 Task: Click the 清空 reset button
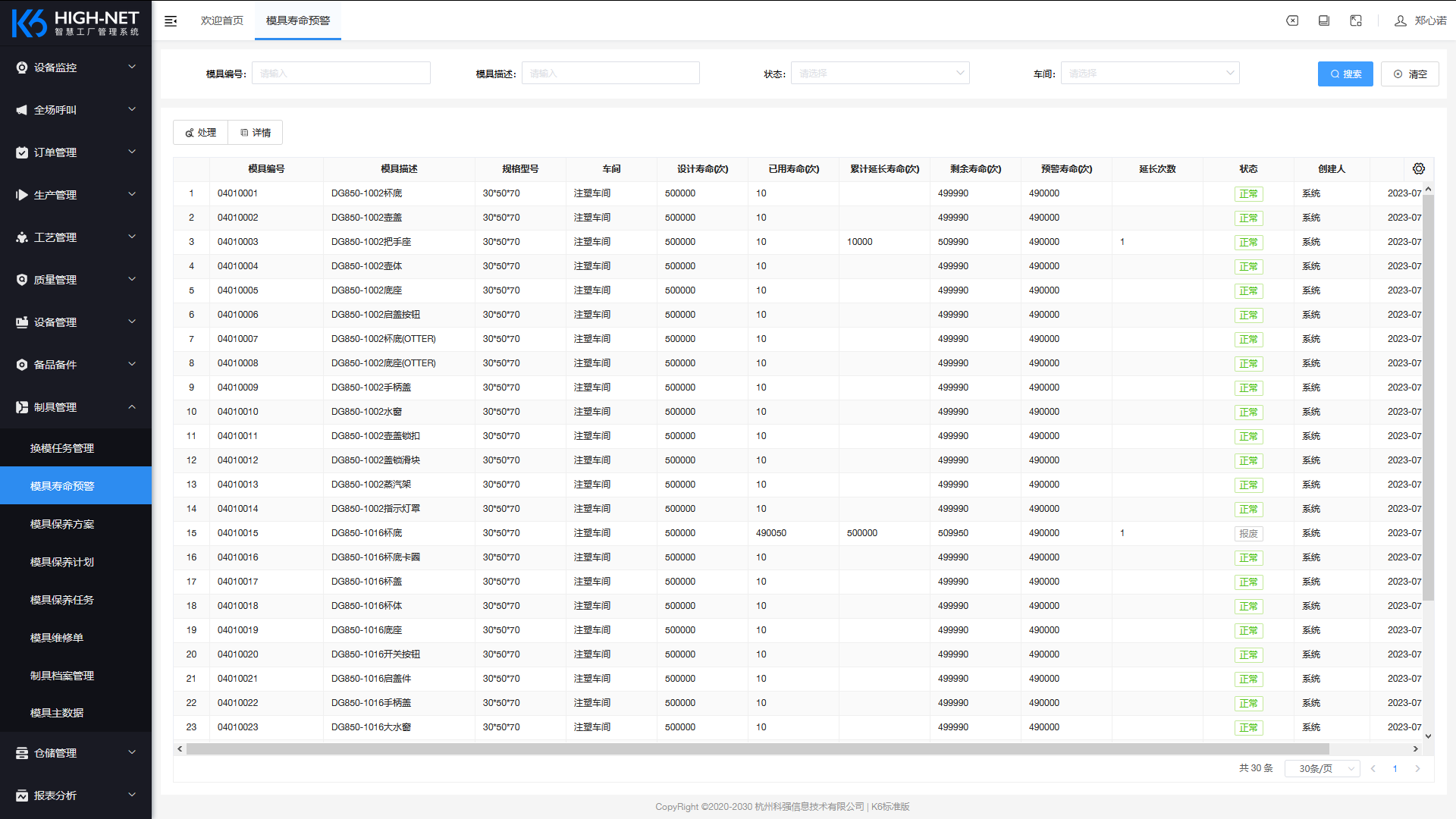(1410, 74)
